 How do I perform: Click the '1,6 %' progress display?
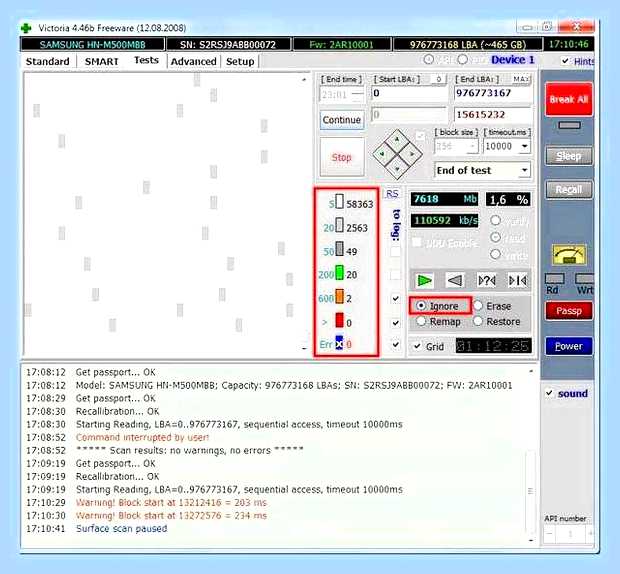(x=508, y=200)
